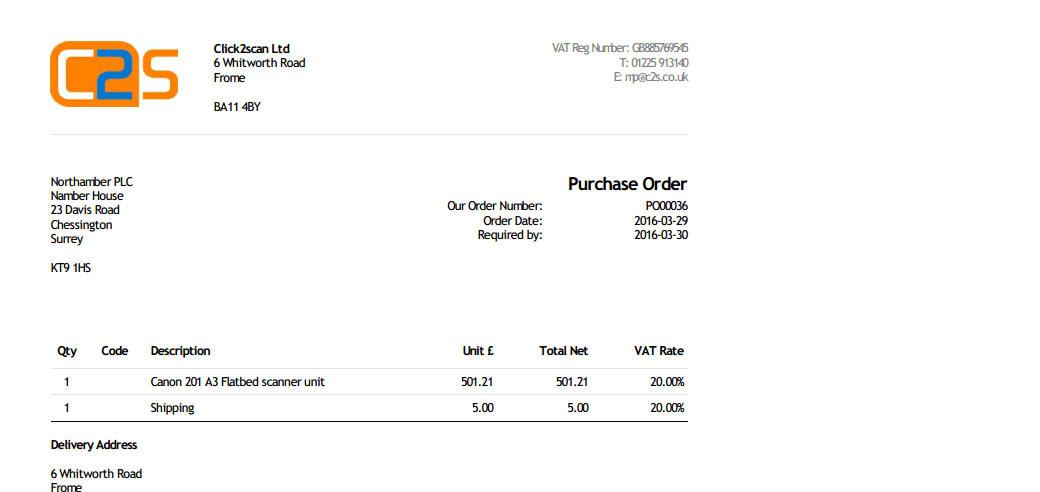1040x492 pixels.
Task: Click the Unit £ column header
Action: pyautogui.click(x=478, y=351)
